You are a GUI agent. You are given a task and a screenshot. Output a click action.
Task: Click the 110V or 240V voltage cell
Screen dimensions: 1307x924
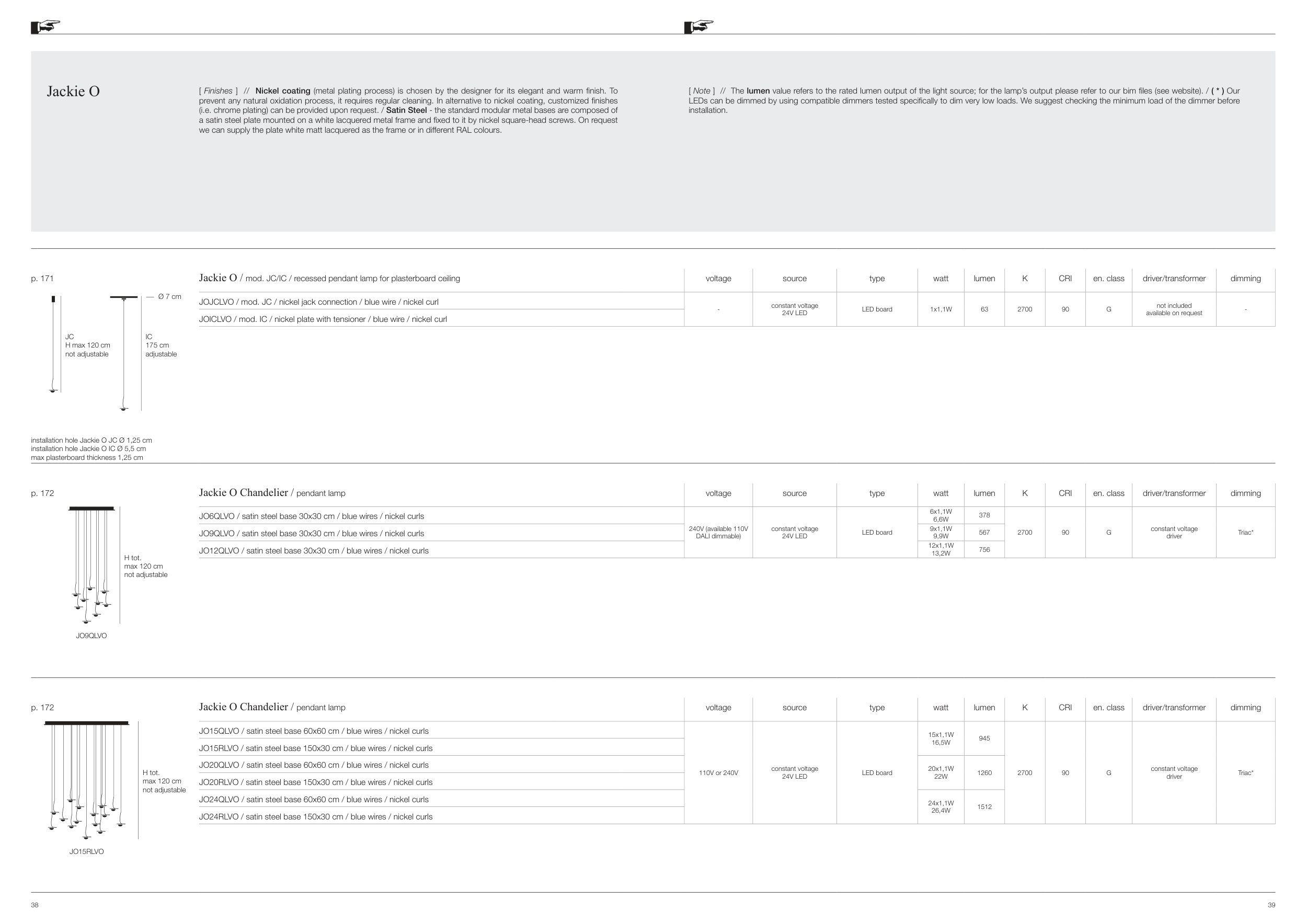click(718, 772)
